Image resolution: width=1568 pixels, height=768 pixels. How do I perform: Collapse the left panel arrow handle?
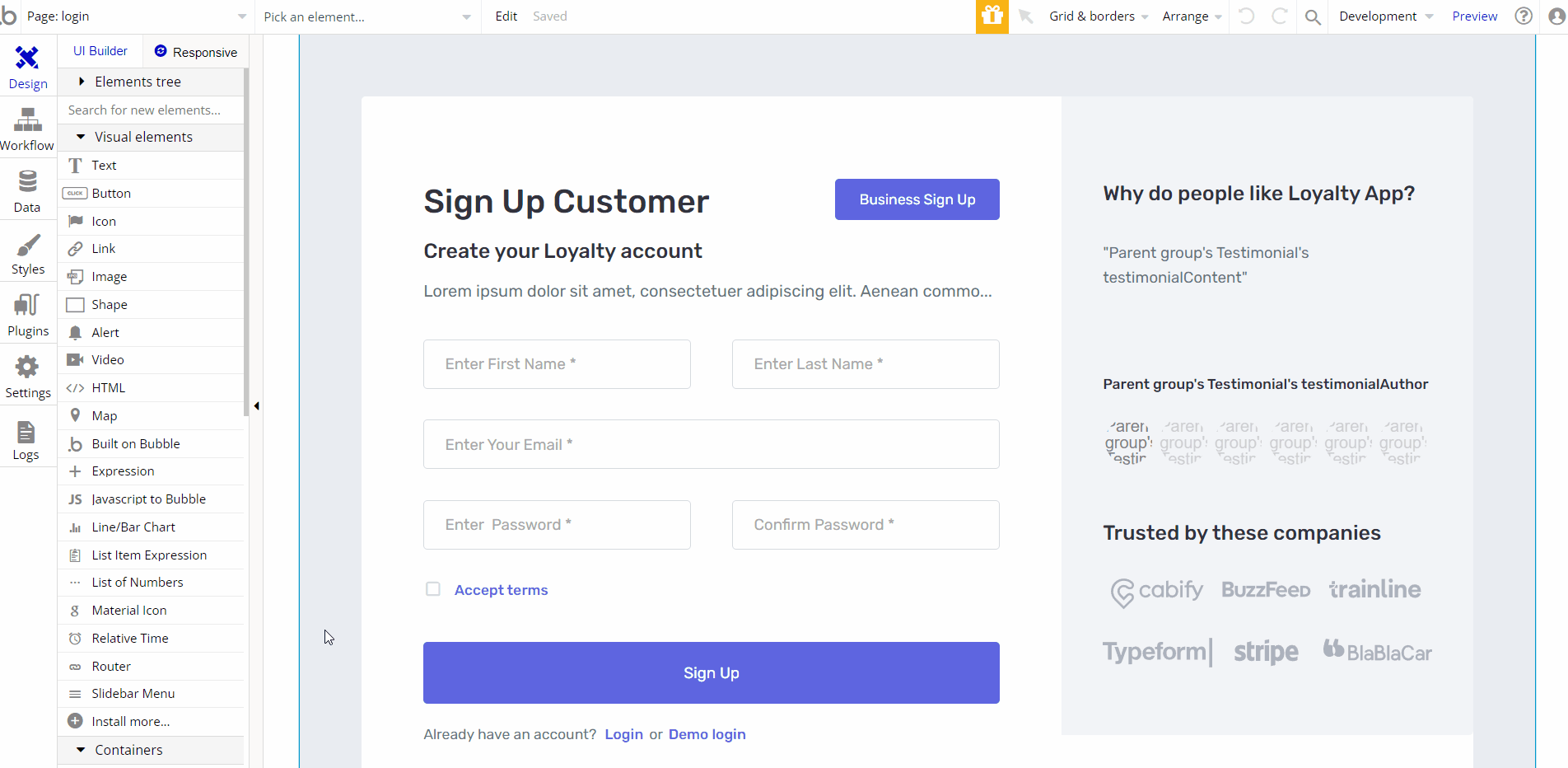[257, 405]
